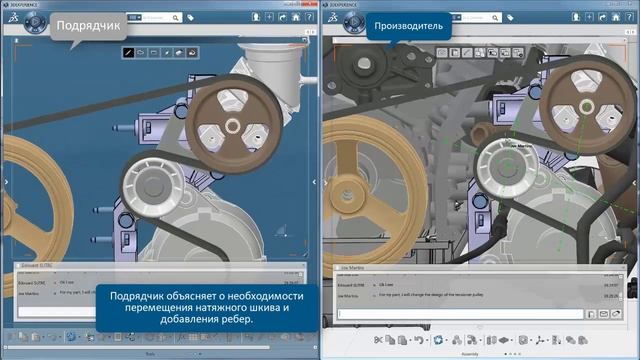Click the share arrow icon in left window
Viewport: 640px width, 360px height.
(x=282, y=17)
